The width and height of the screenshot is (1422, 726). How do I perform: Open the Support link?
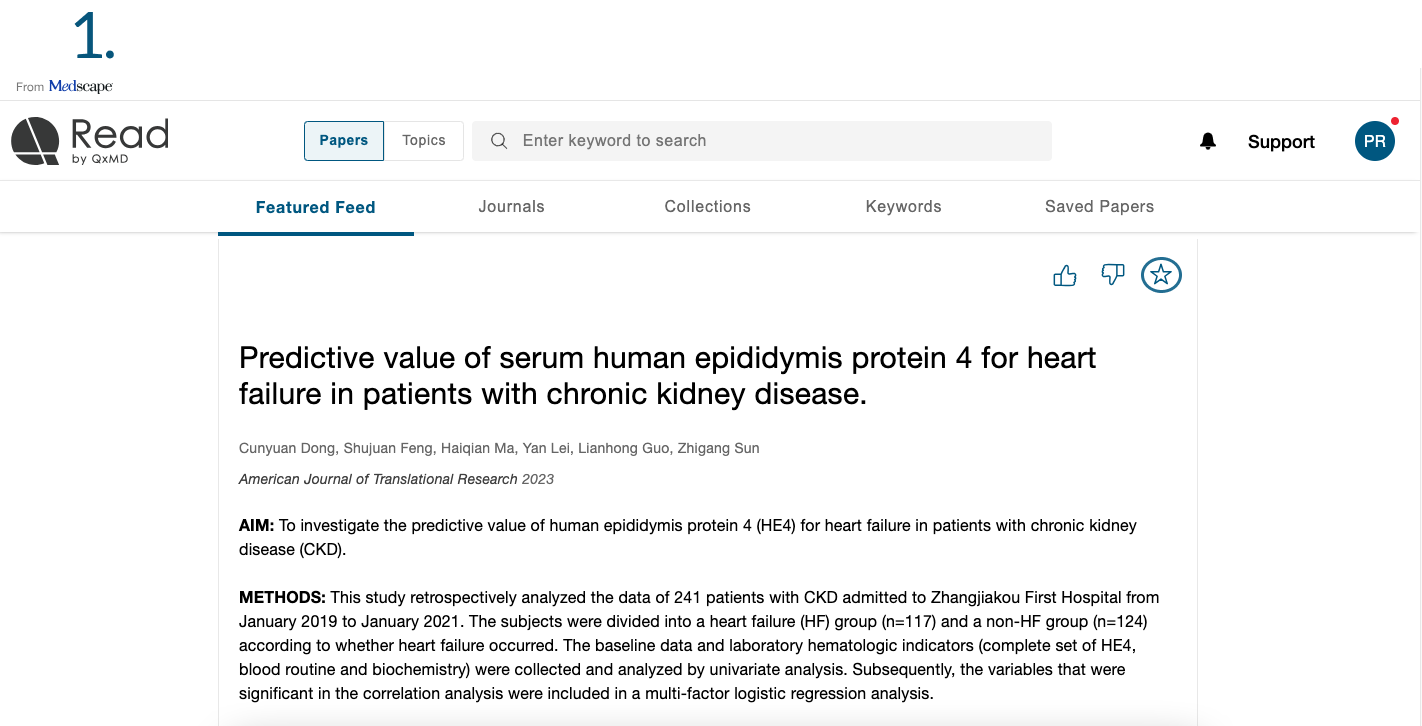tap(1281, 142)
